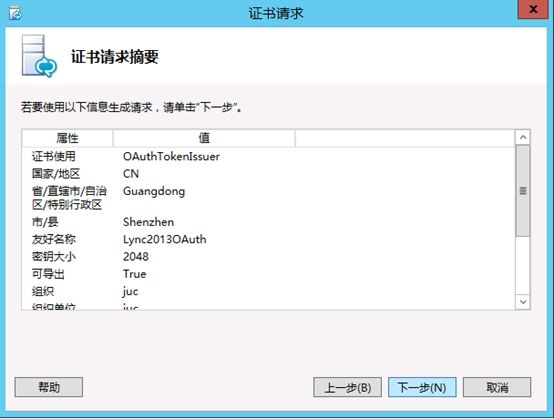Open help with the 帮助 button
554x419 pixels.
pos(49,387)
